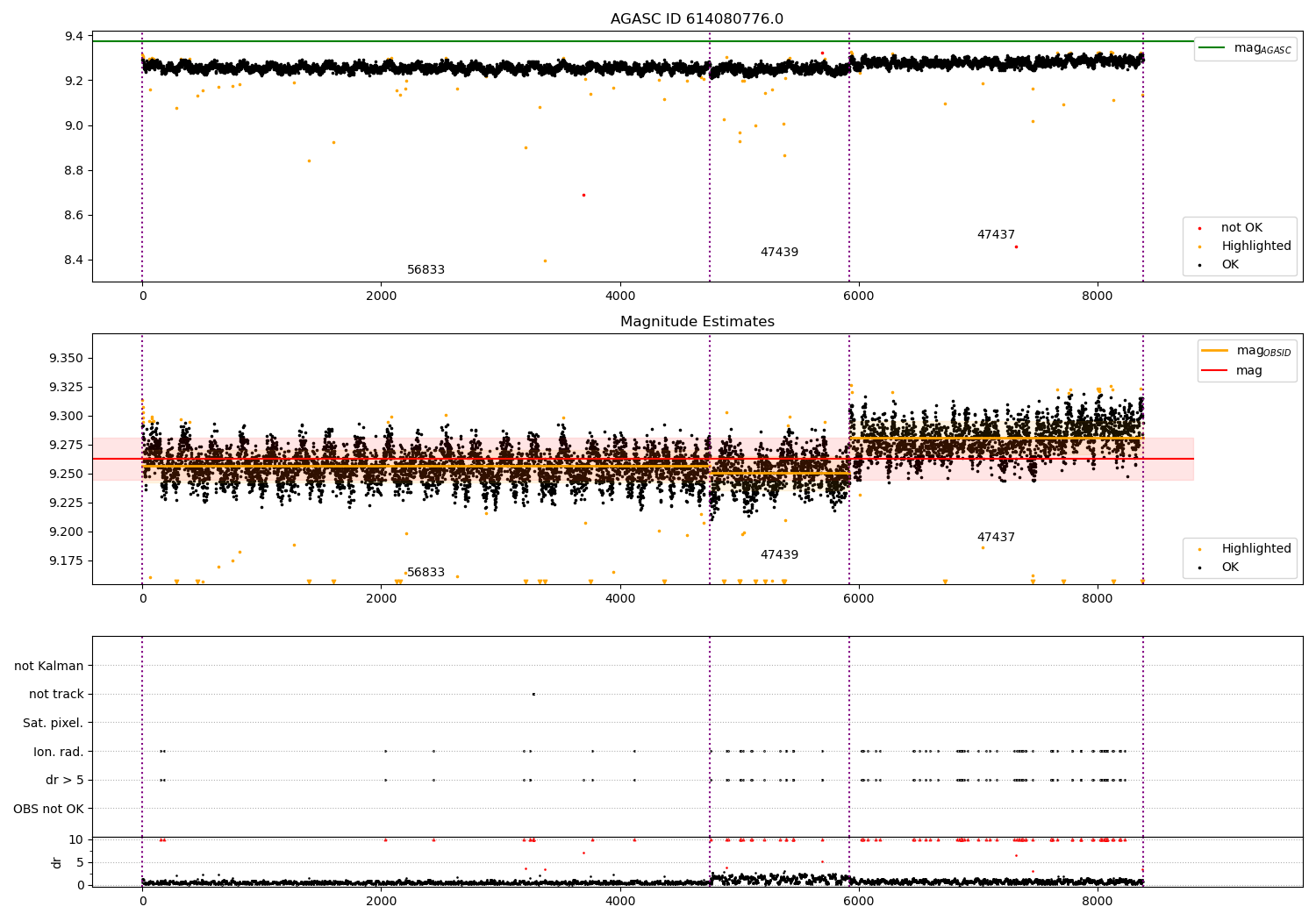This screenshot has width=1316, height=921.
Task: Click the black dot in the "not track" row
Action: pos(533,695)
